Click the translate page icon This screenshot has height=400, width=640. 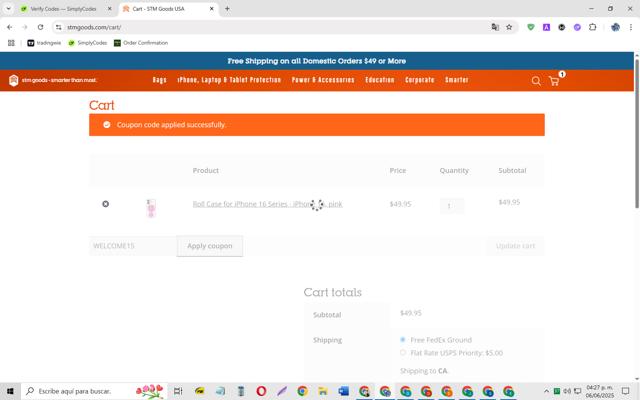(x=495, y=27)
